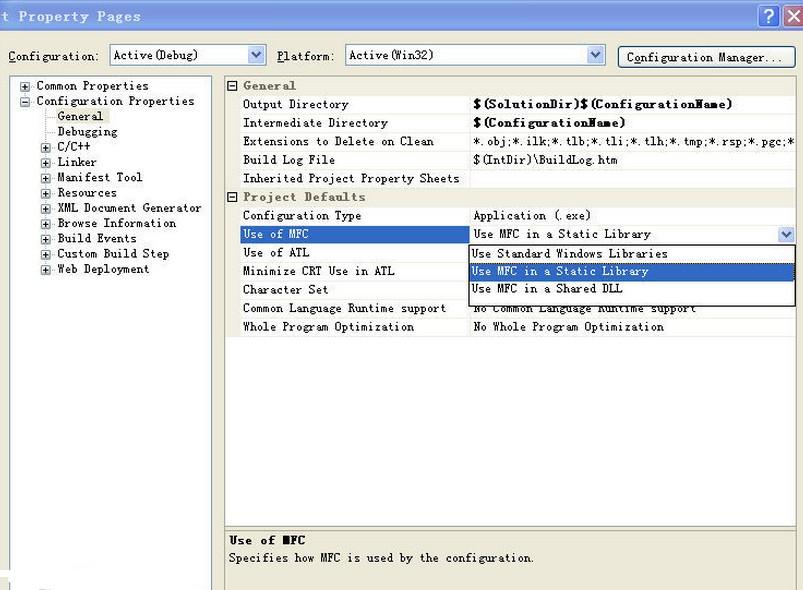This screenshot has height=590, width=803.
Task: Choose Use MFC in a Static Library option
Action: coord(632,271)
